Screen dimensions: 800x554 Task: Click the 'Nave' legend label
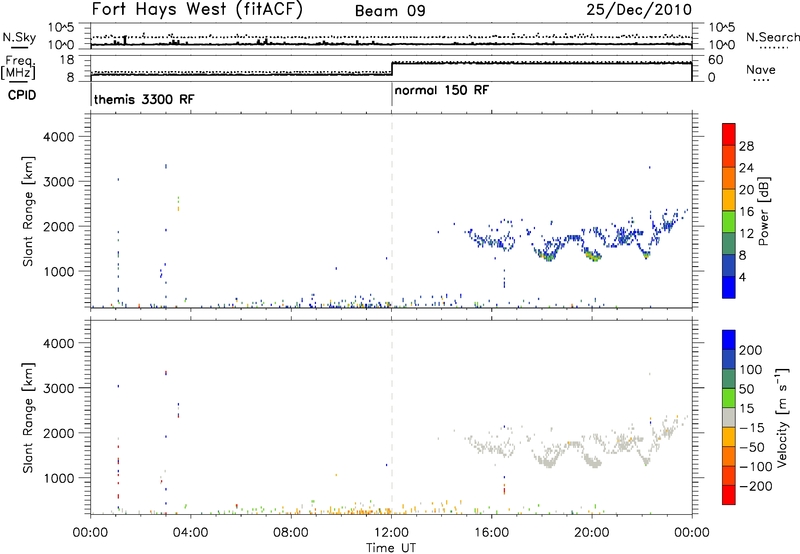pos(760,70)
